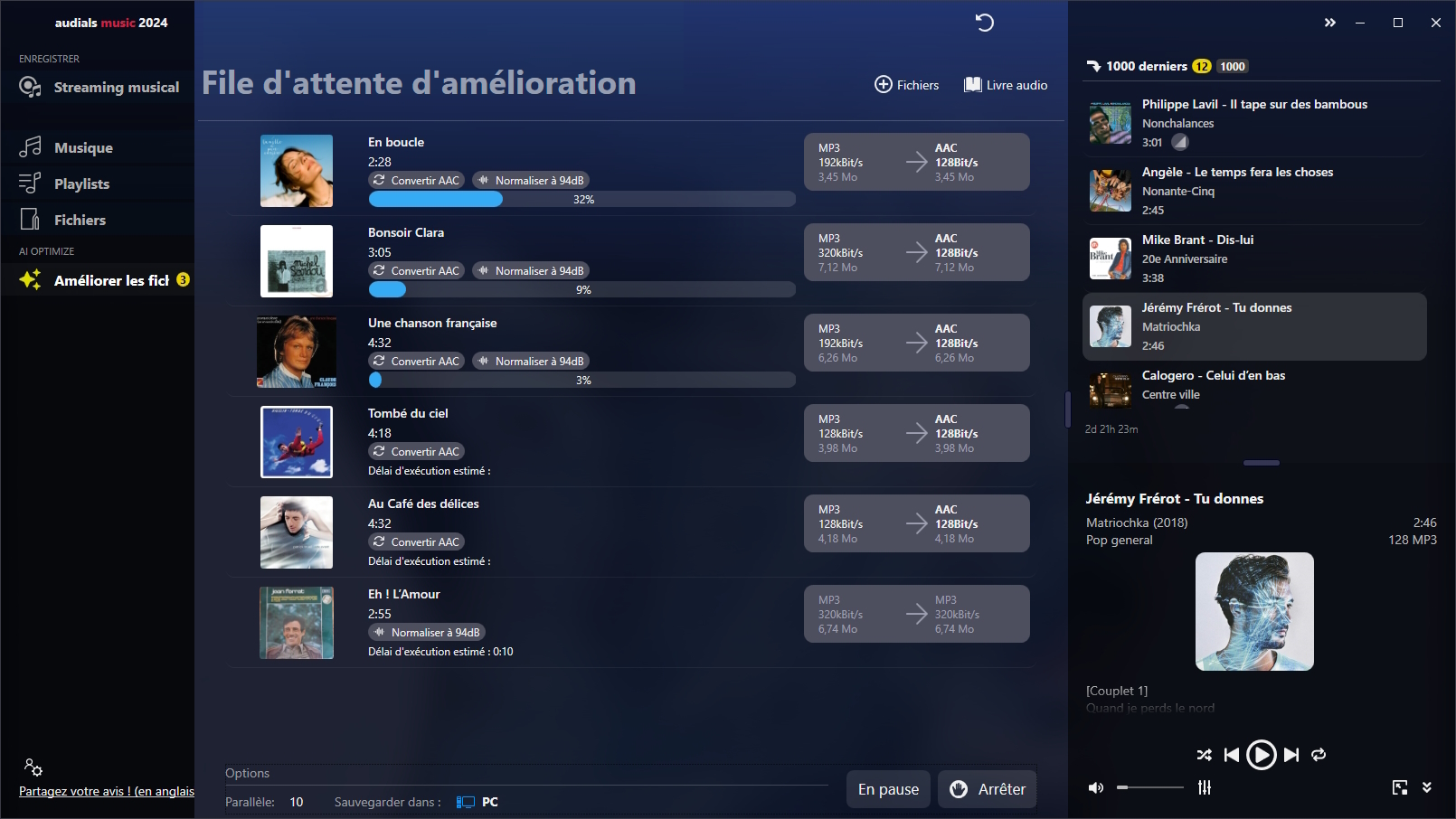Expand the panel with double chevron icon
Viewport: 1456px width, 819px height.
coord(1330,23)
